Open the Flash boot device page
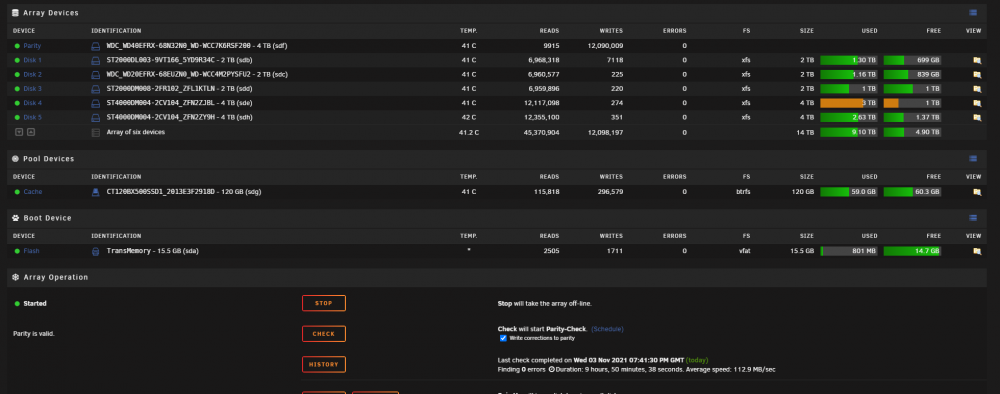The height and width of the screenshot is (394, 1000). pyautogui.click(x=31, y=251)
